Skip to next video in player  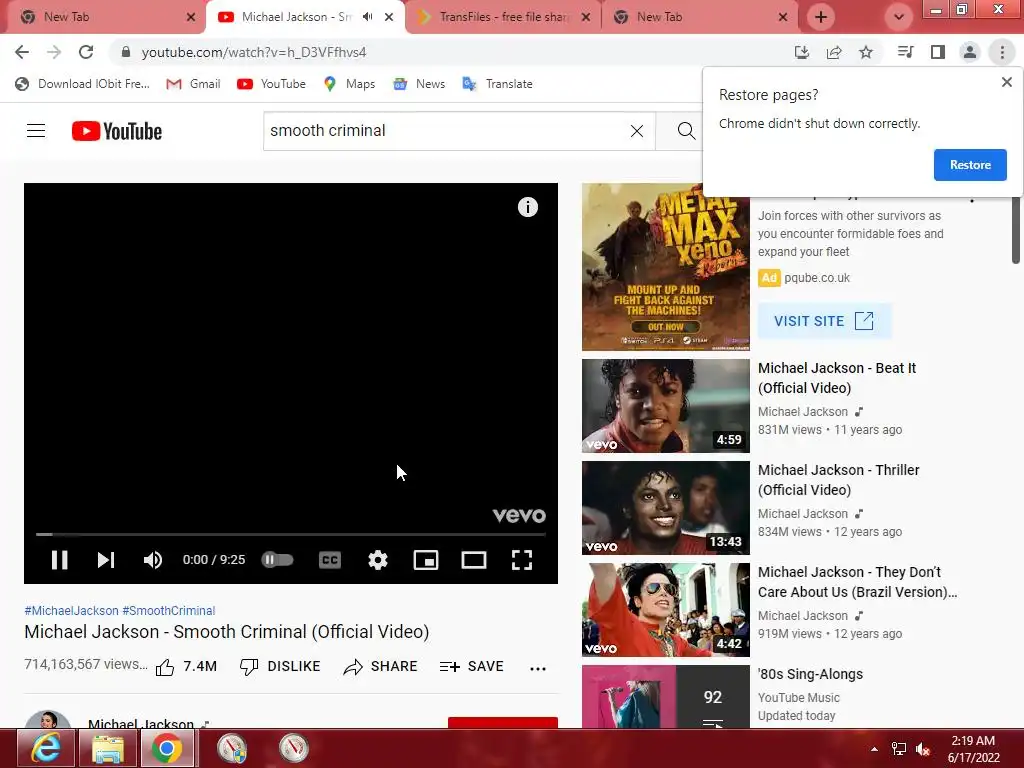tap(106, 560)
